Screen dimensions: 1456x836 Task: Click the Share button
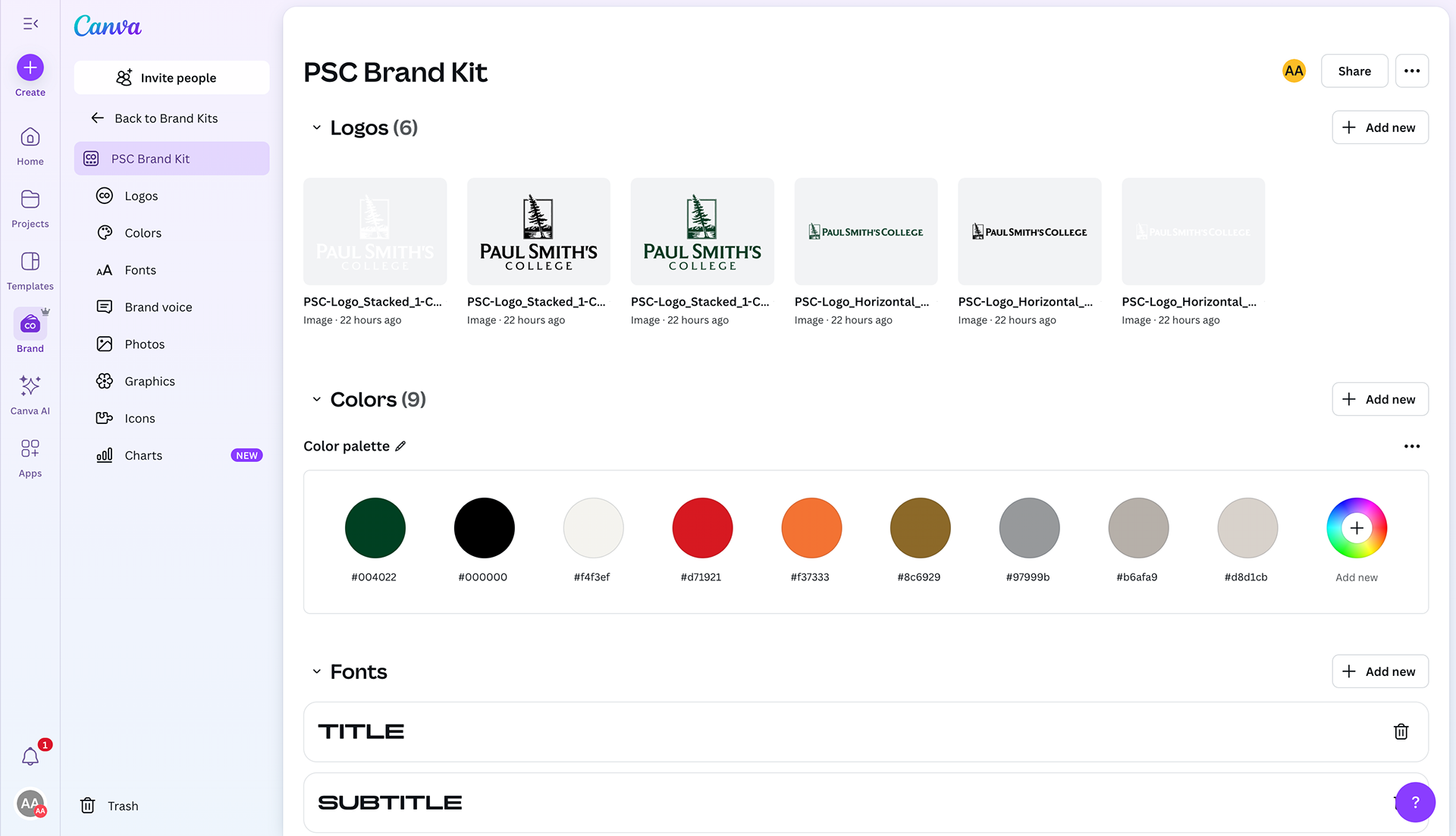[1354, 71]
